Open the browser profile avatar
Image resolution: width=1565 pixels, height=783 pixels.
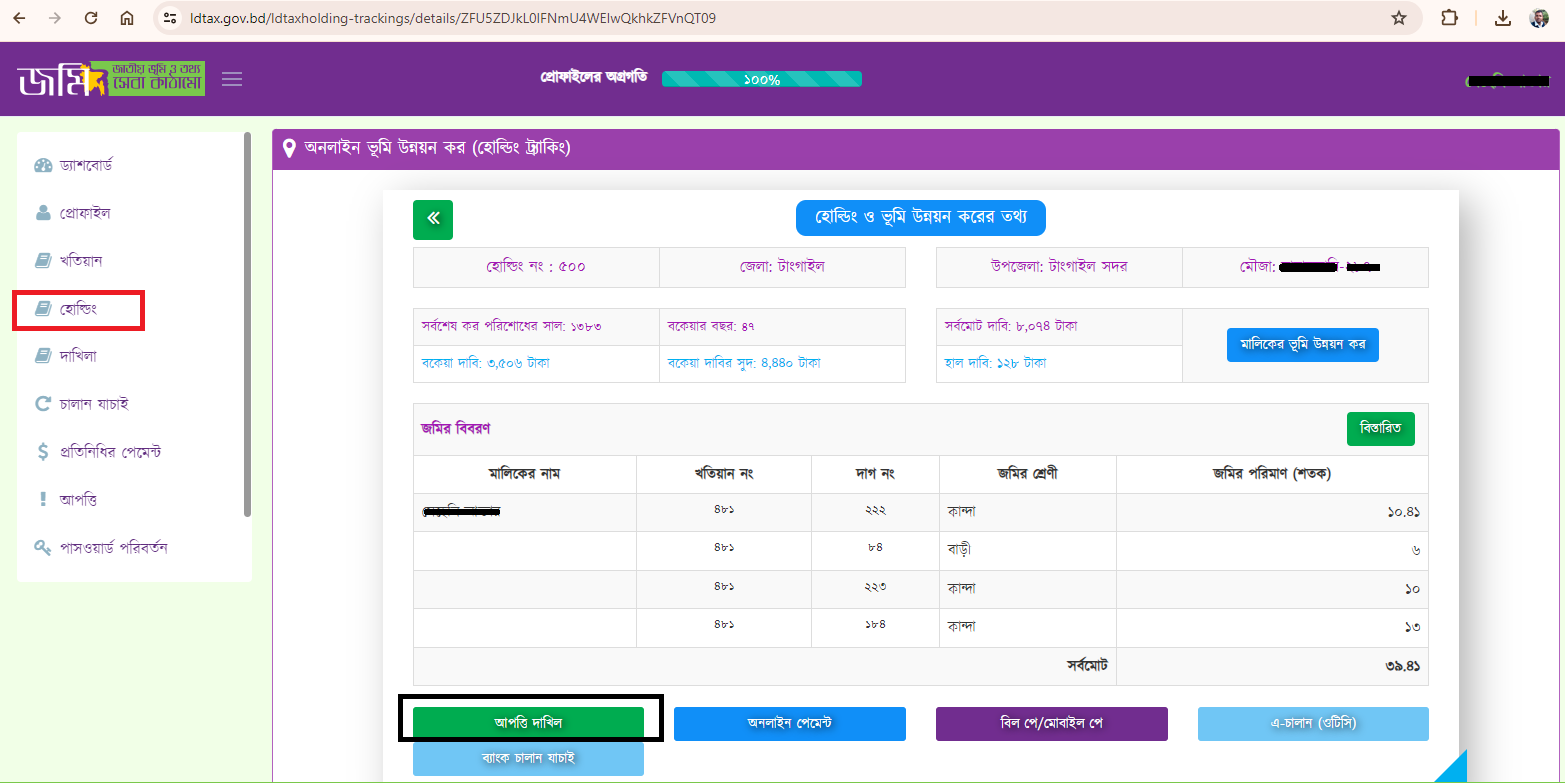point(1539,18)
